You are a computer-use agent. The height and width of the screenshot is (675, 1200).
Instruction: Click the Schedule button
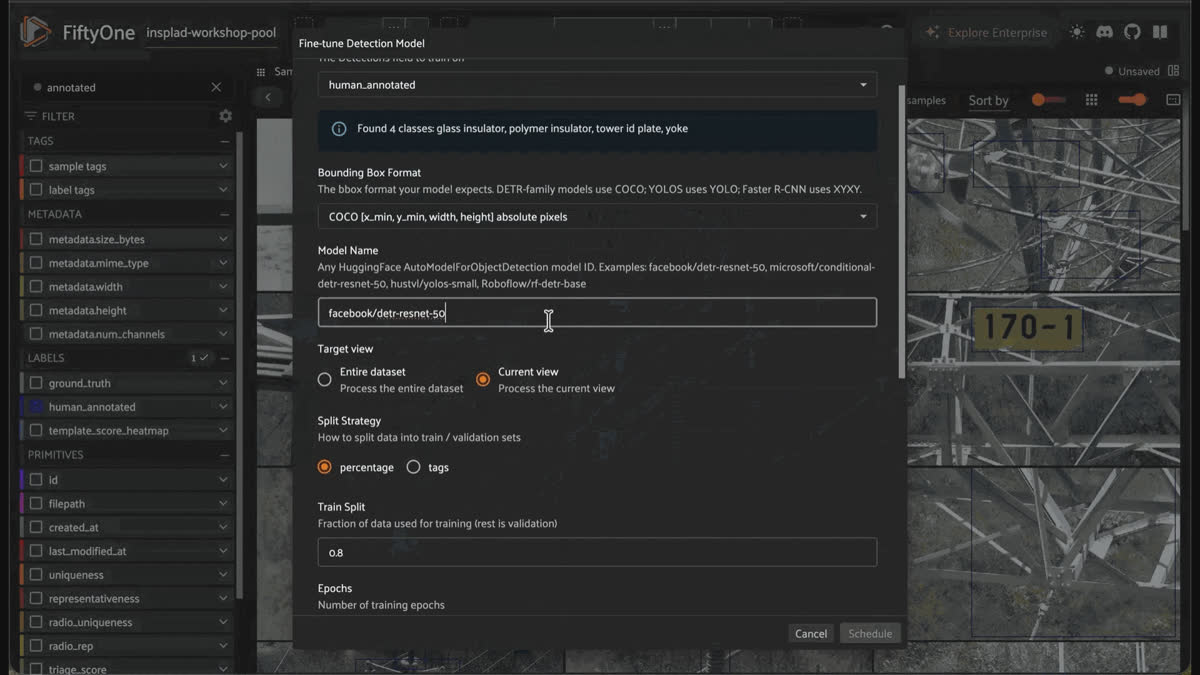coord(870,633)
